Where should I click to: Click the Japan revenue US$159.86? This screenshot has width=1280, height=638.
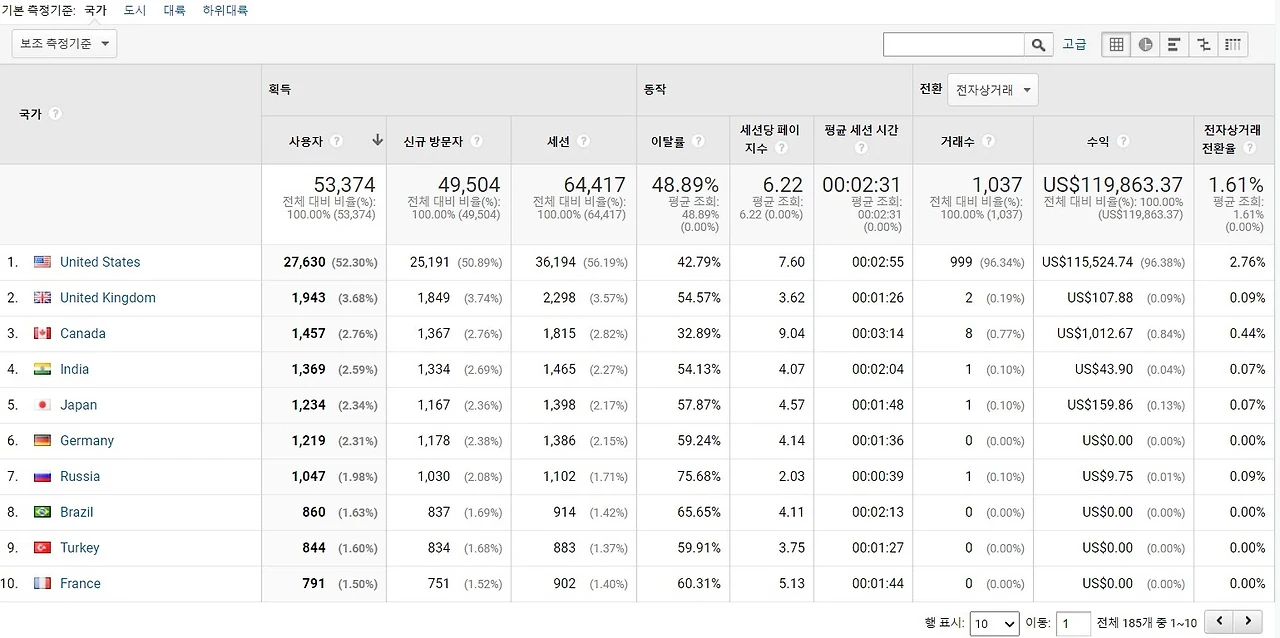coord(1100,405)
